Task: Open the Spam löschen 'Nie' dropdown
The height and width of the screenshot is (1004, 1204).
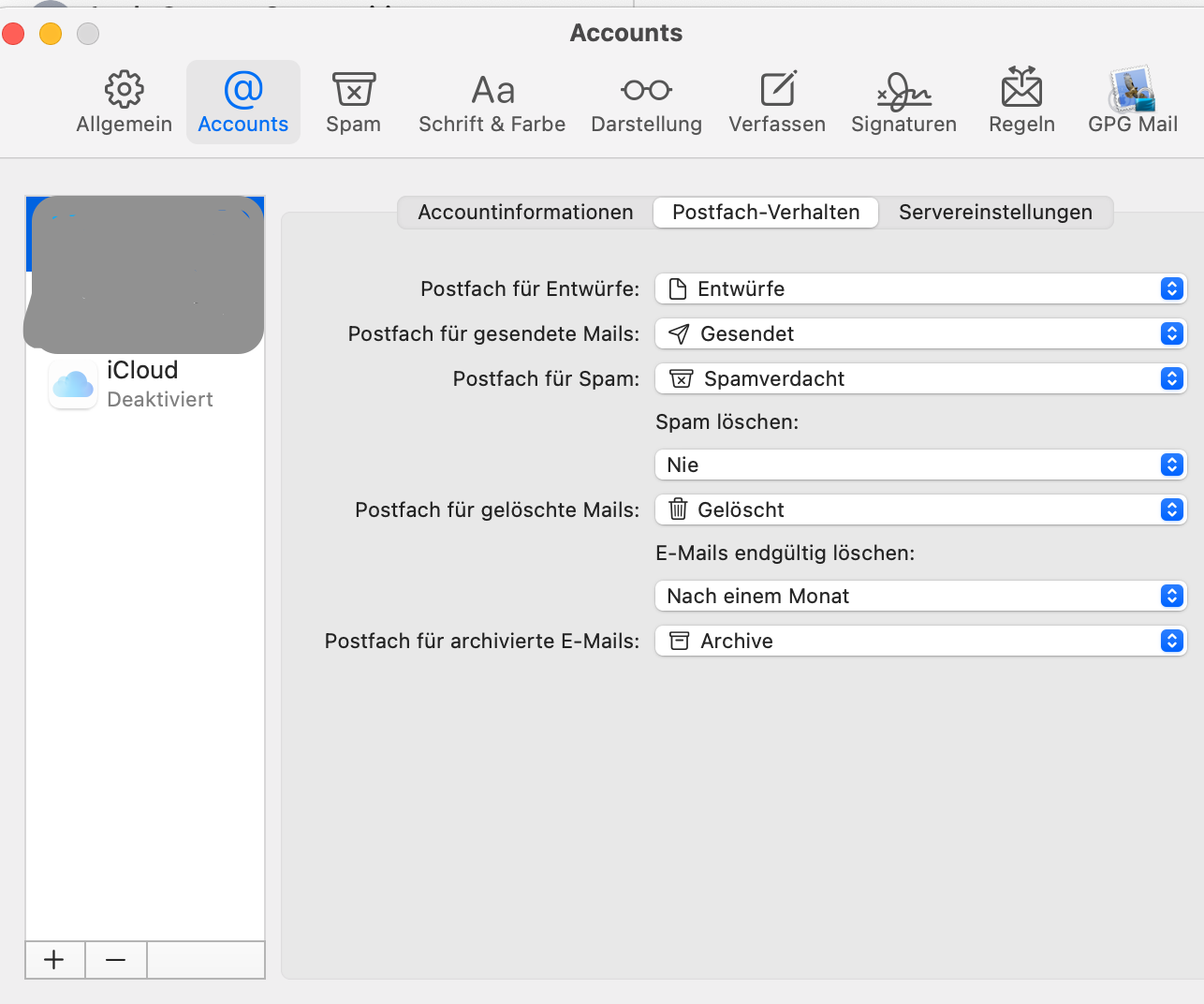Action: point(921,465)
